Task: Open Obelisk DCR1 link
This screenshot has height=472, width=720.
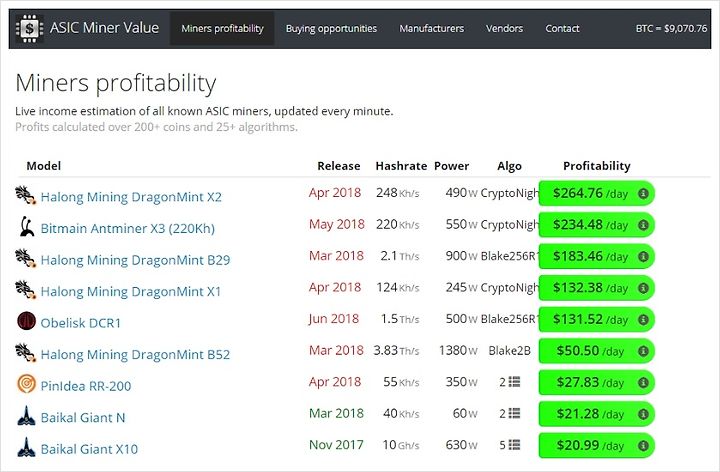Action: point(80,323)
